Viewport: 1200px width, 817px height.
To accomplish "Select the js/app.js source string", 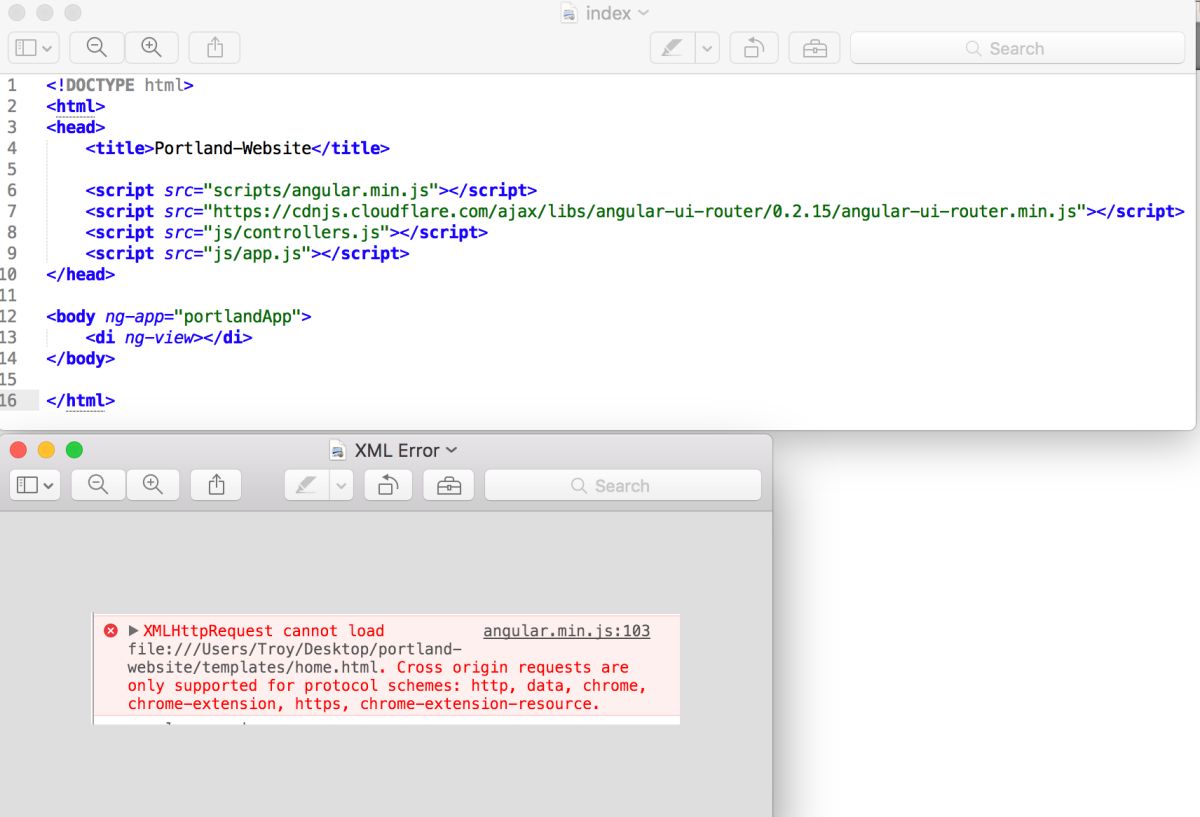I will pos(258,253).
